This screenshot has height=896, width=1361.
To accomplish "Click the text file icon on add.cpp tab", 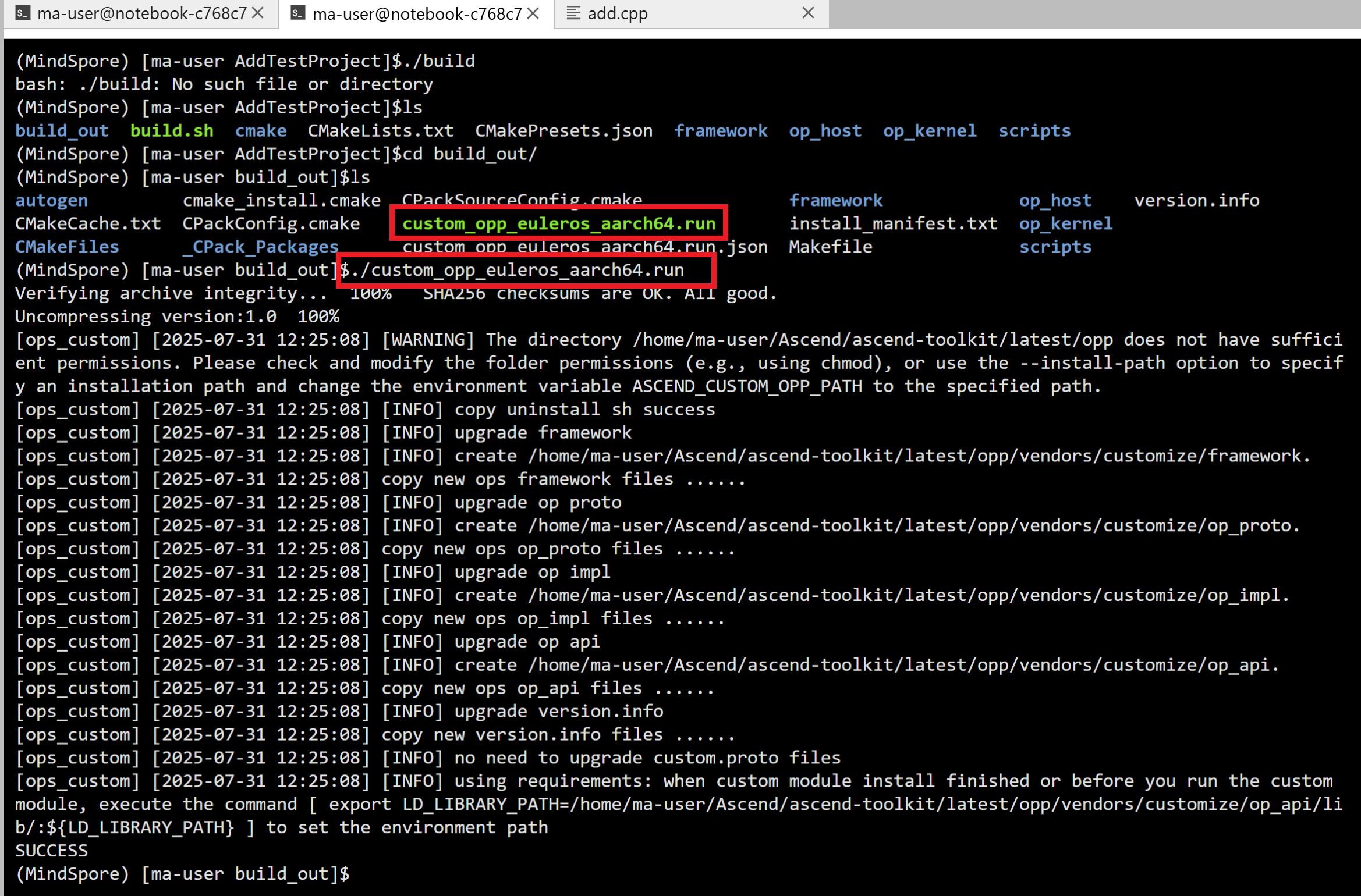I will coord(573,13).
